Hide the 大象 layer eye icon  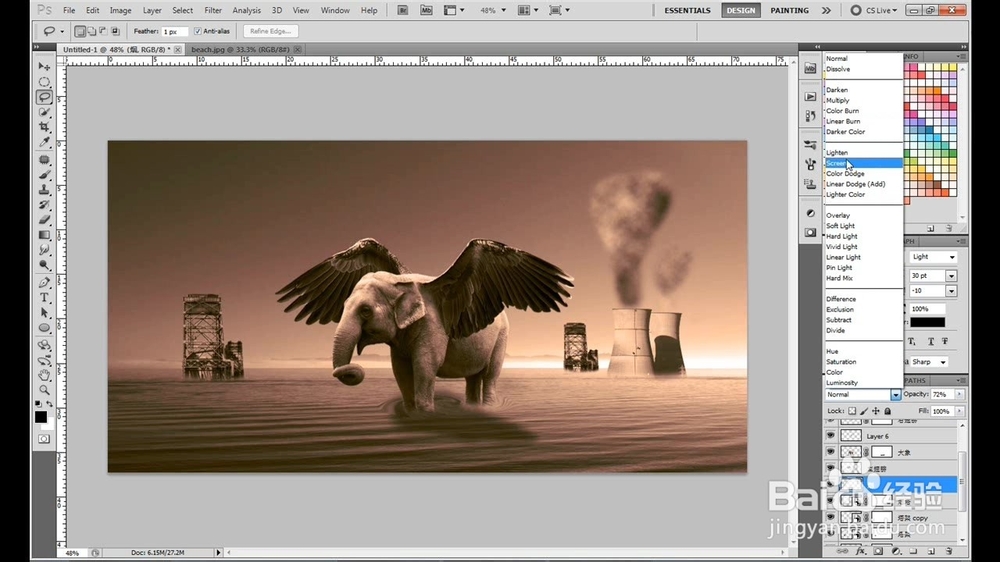(830, 452)
